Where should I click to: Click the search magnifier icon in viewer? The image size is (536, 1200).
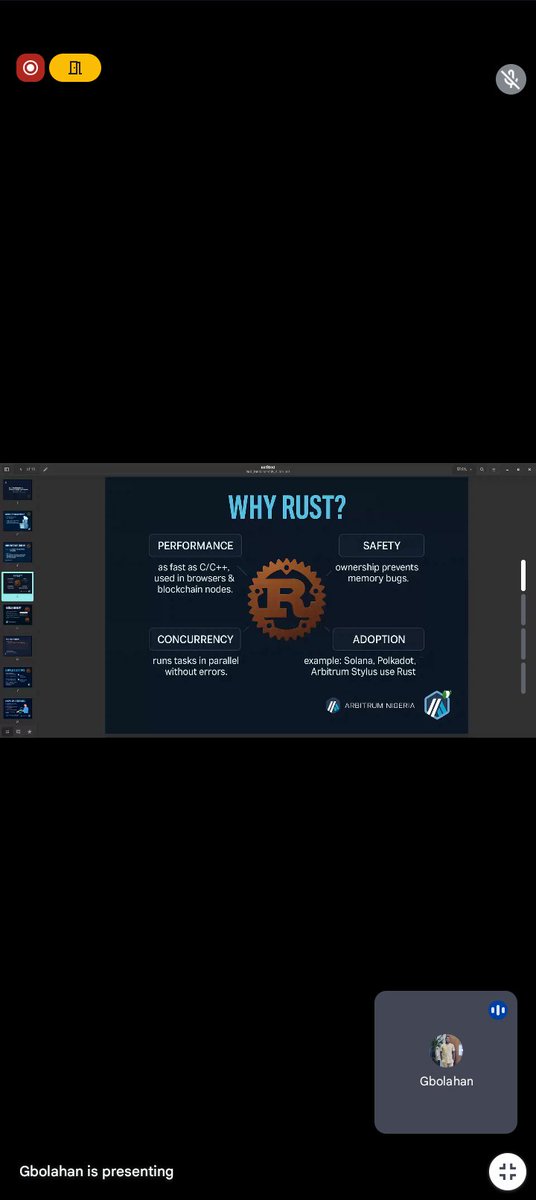click(481, 469)
